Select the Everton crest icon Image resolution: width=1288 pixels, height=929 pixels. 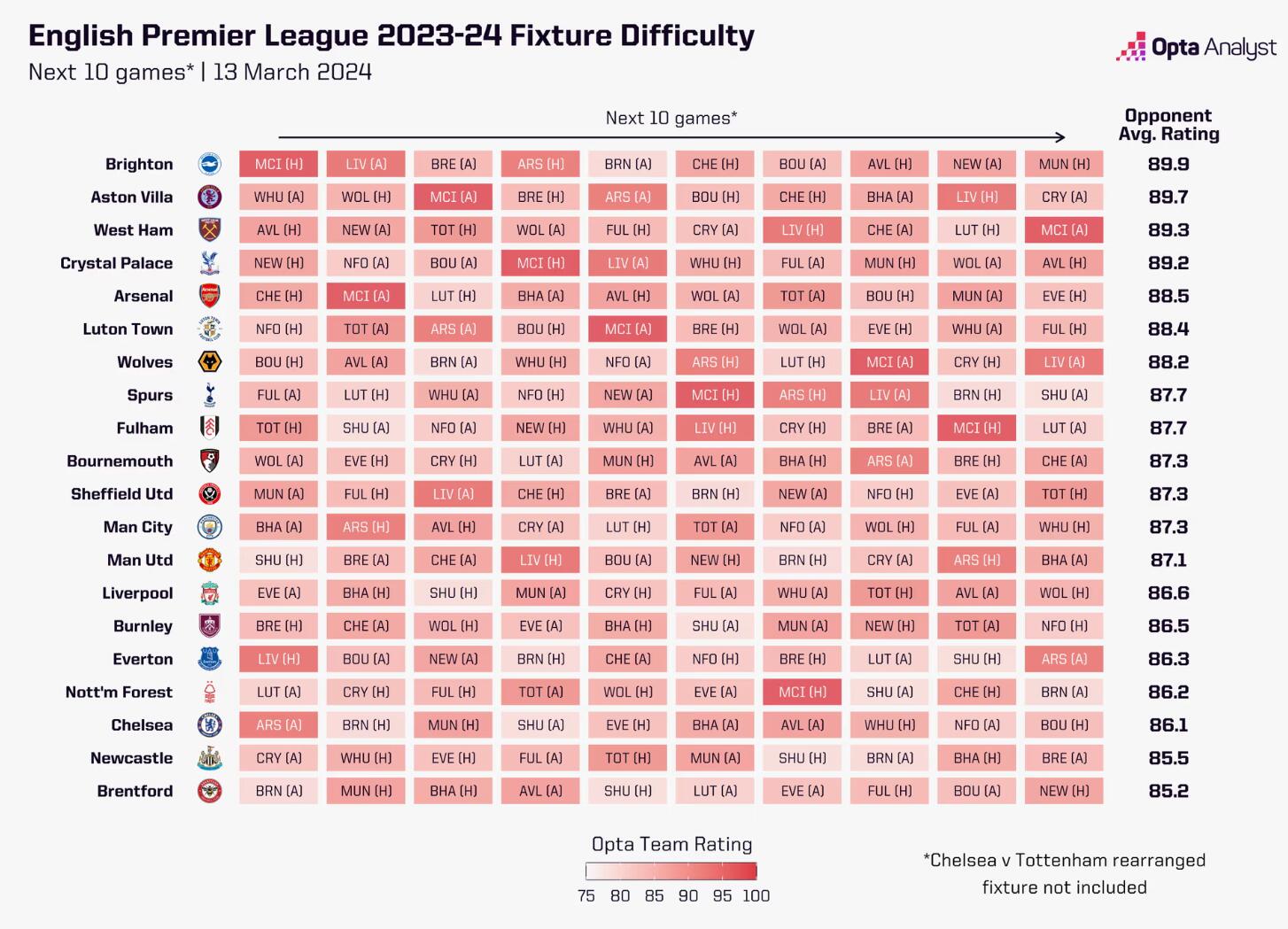(x=210, y=659)
